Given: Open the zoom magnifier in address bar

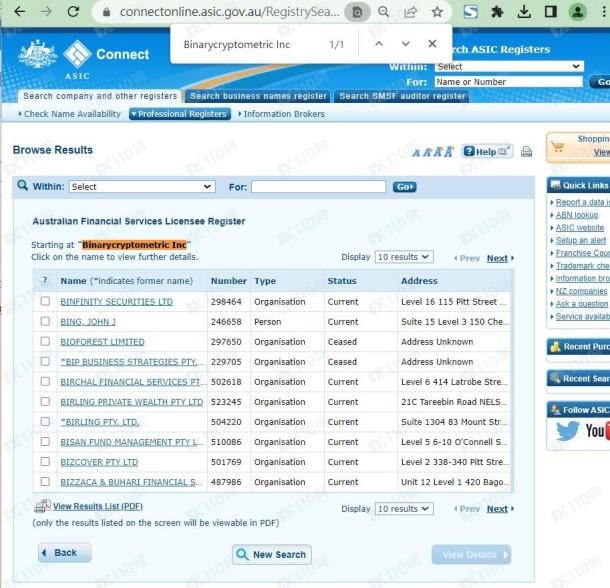Looking at the screenshot, I should [x=384, y=12].
